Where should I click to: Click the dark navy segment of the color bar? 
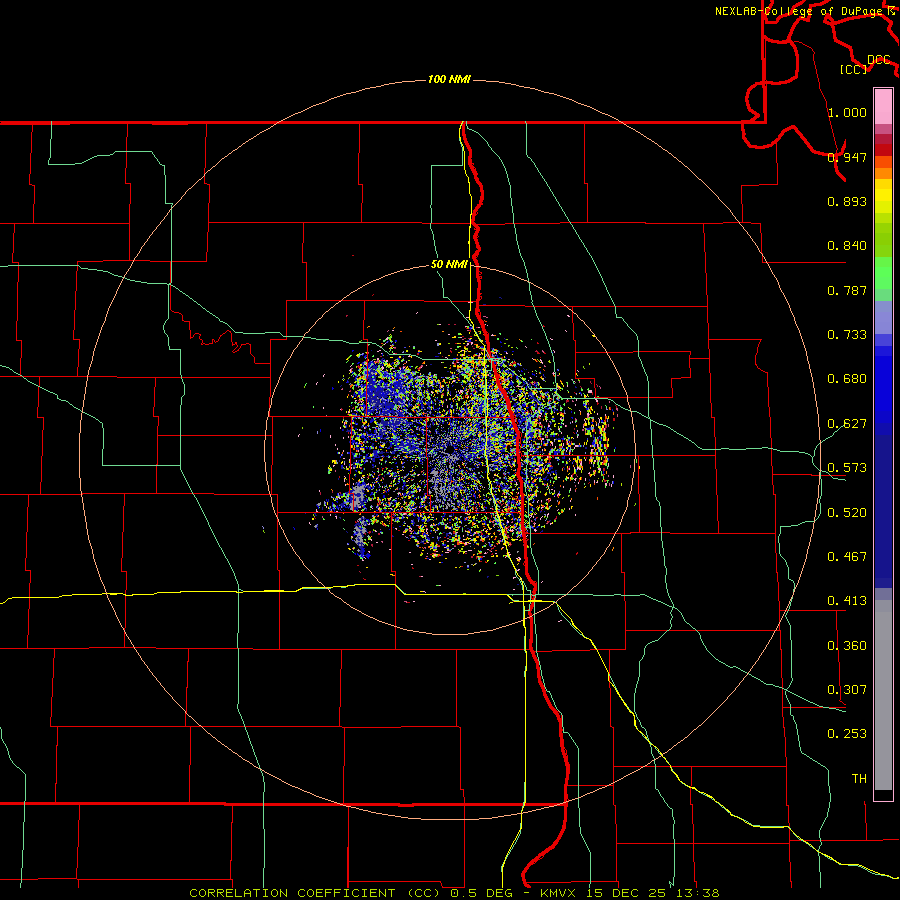[883, 511]
